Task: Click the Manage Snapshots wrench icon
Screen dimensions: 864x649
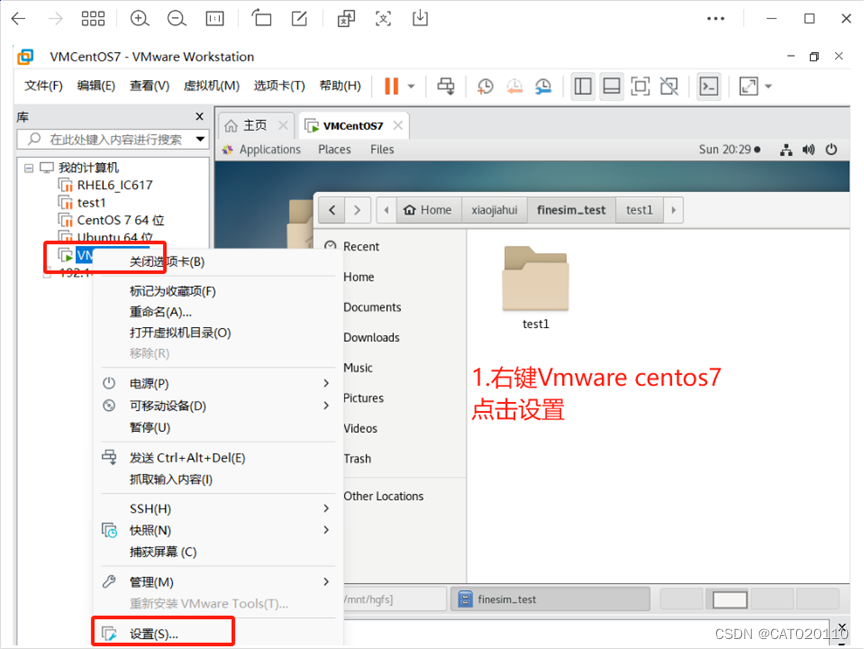Action: (543, 87)
